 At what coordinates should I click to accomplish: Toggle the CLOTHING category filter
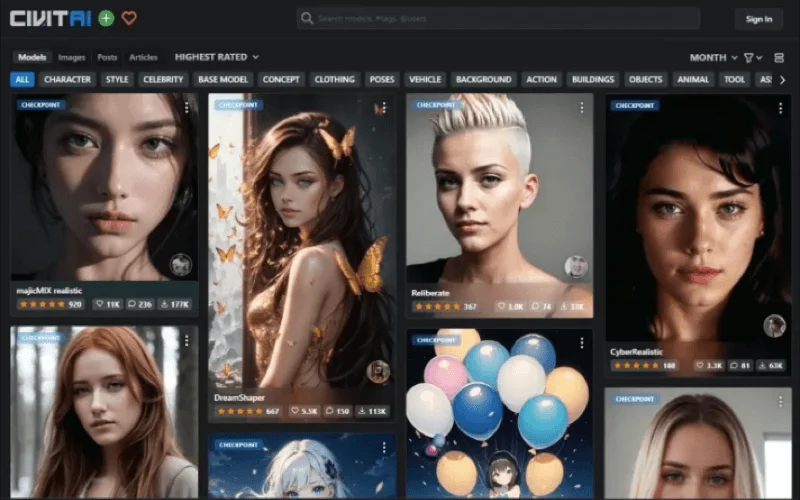click(x=334, y=80)
